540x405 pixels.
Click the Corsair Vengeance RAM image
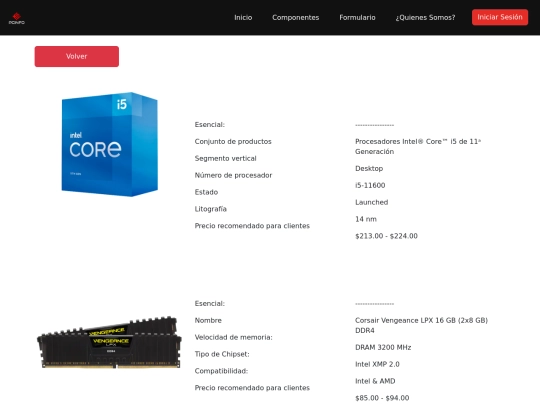coord(109,343)
